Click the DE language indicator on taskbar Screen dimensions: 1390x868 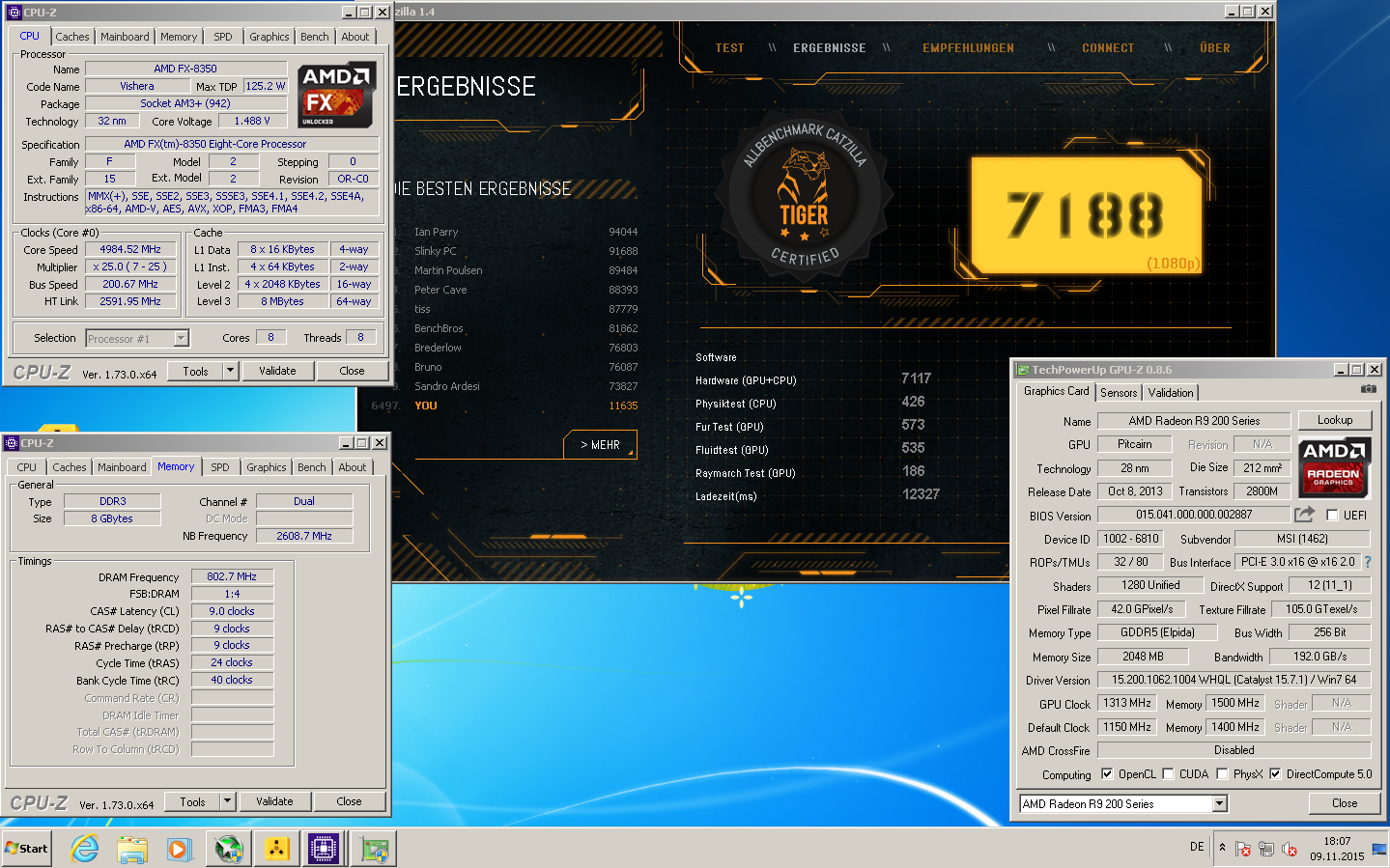click(1197, 847)
